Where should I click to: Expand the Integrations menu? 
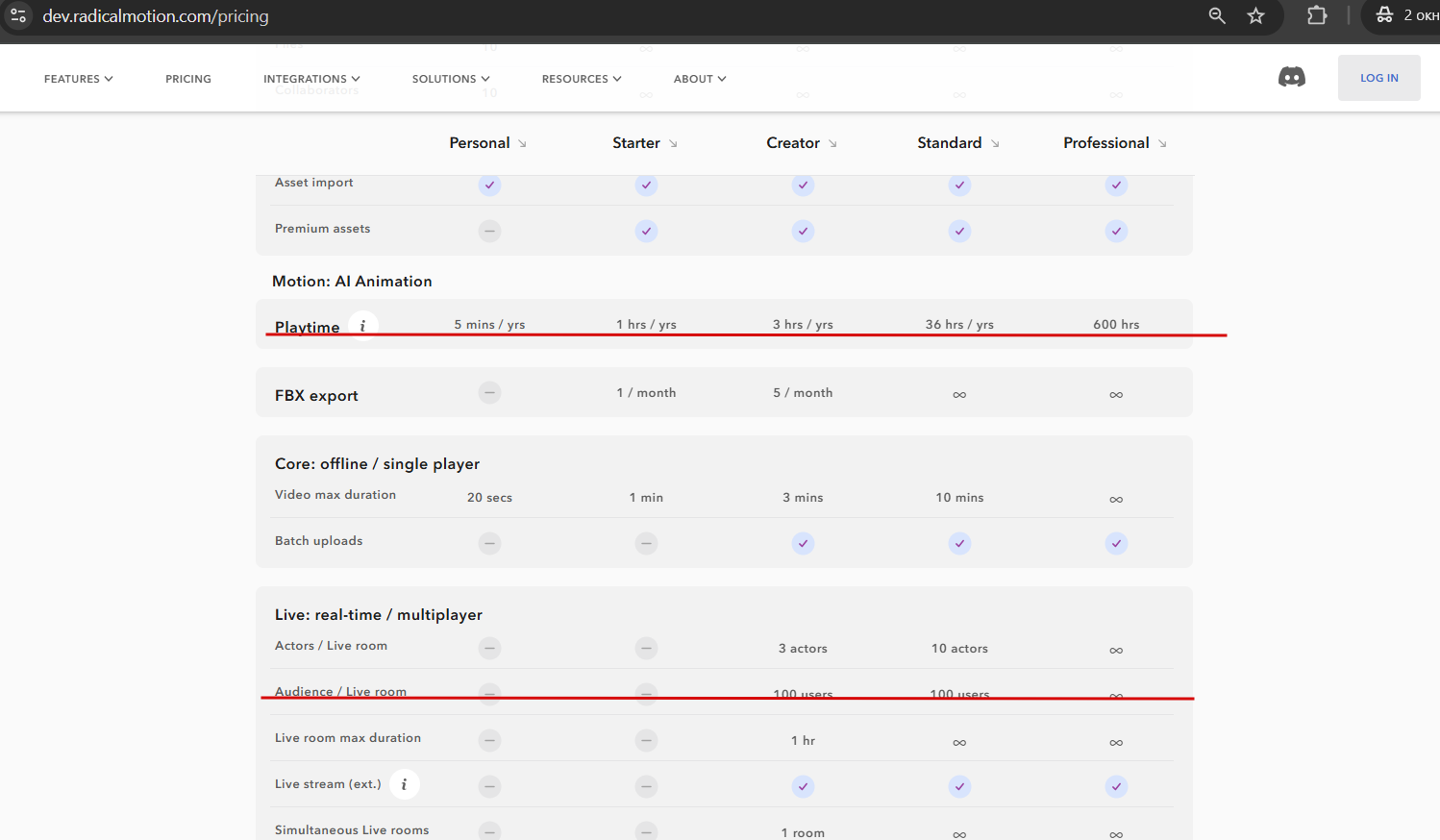[311, 79]
